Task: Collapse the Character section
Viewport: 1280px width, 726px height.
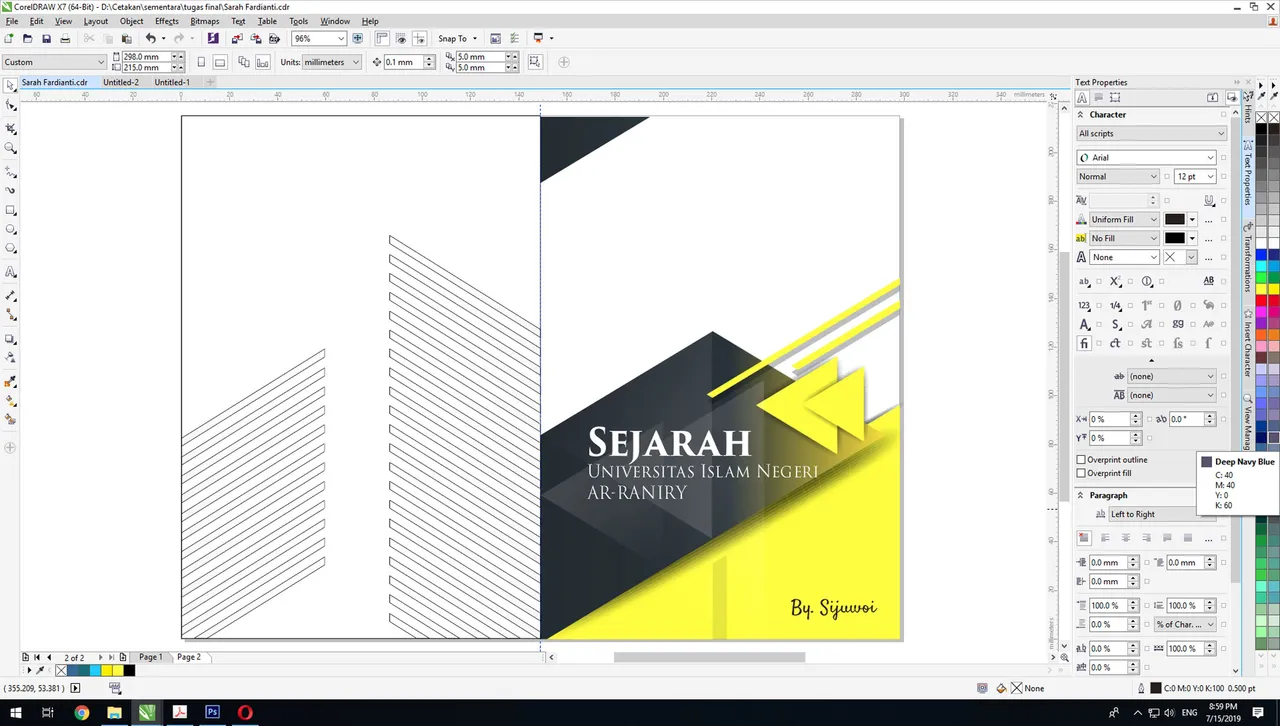Action: (x=1080, y=115)
